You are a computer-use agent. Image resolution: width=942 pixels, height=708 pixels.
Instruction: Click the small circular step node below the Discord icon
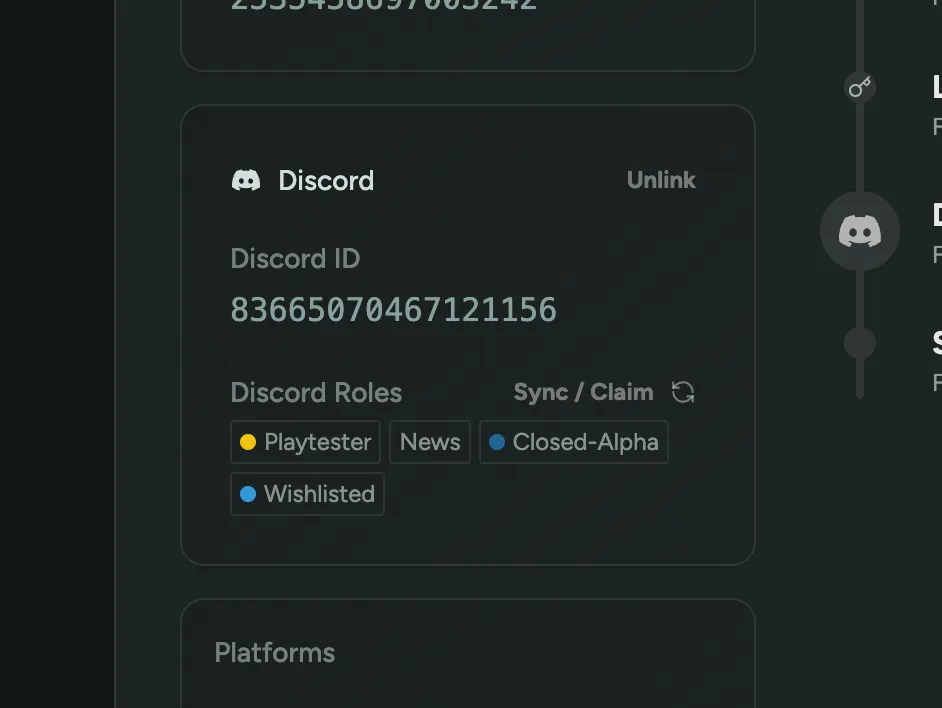(x=858, y=342)
